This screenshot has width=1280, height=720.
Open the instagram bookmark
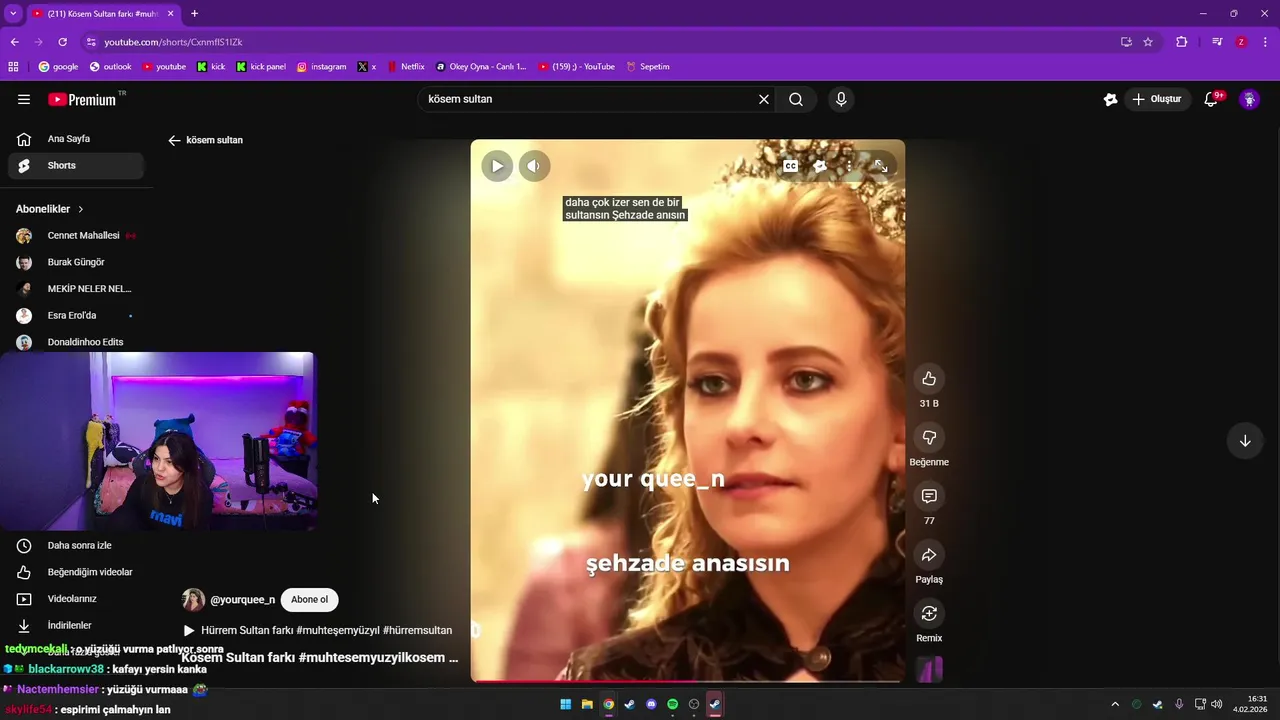(321, 67)
